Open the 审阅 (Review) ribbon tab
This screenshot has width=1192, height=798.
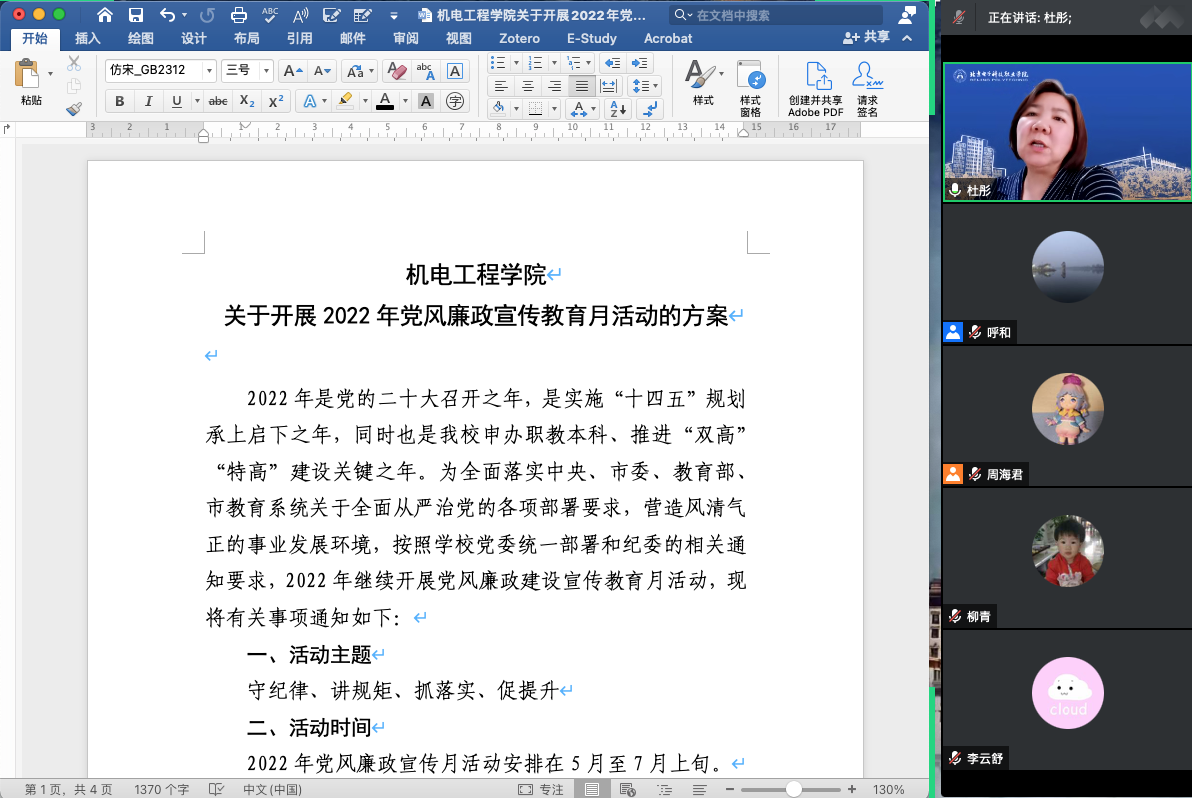point(405,38)
